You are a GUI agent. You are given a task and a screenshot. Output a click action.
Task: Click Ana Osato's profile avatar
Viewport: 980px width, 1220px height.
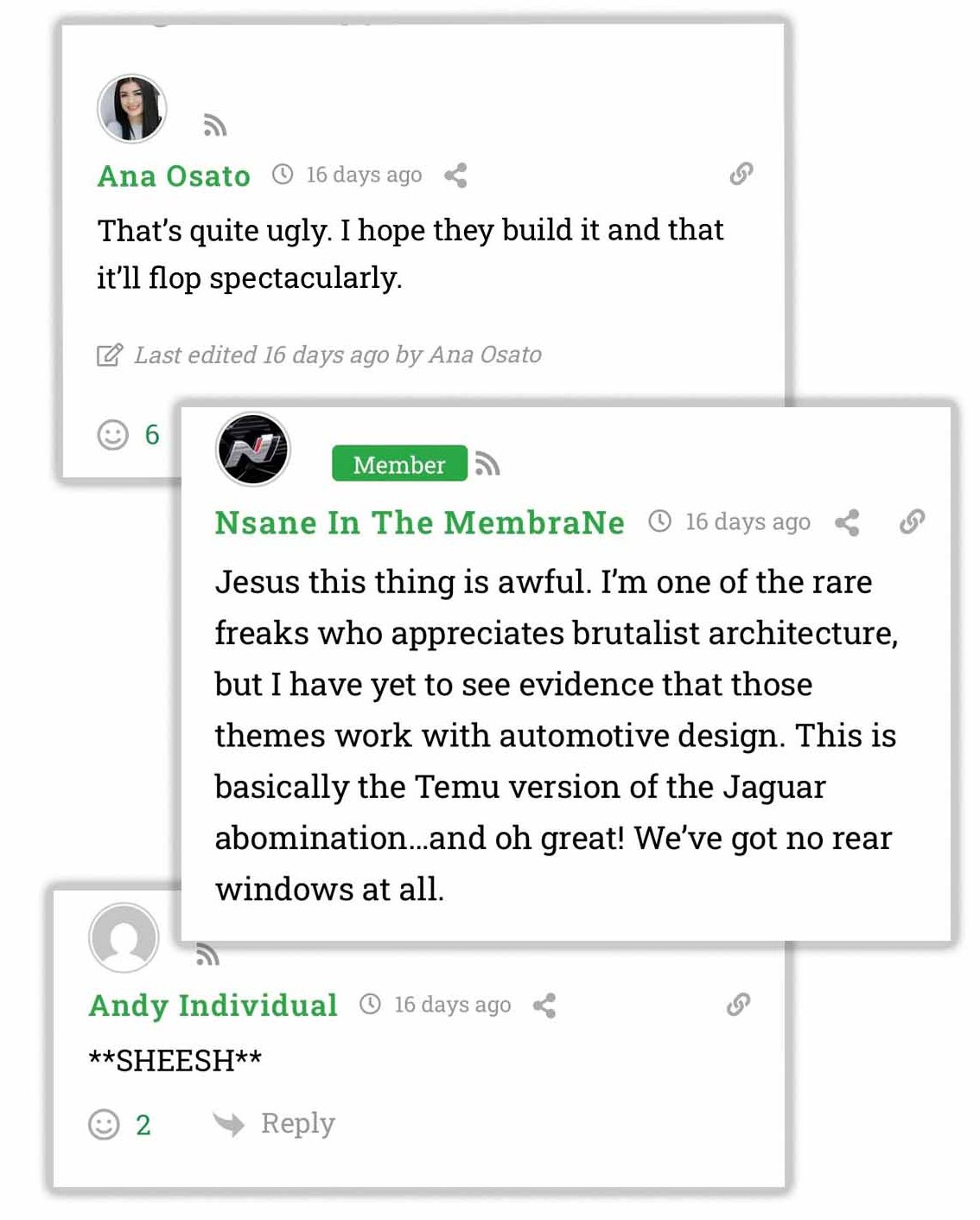click(131, 109)
